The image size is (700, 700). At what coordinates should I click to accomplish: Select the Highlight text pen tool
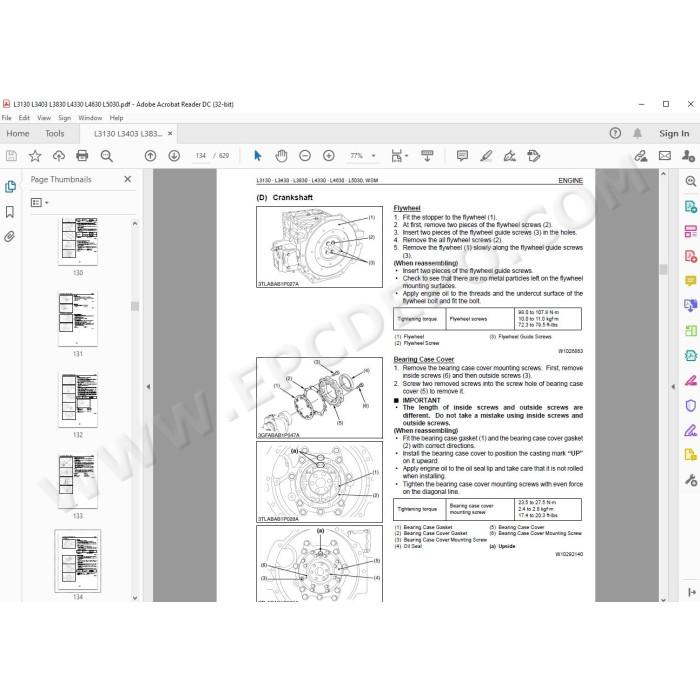coord(486,156)
